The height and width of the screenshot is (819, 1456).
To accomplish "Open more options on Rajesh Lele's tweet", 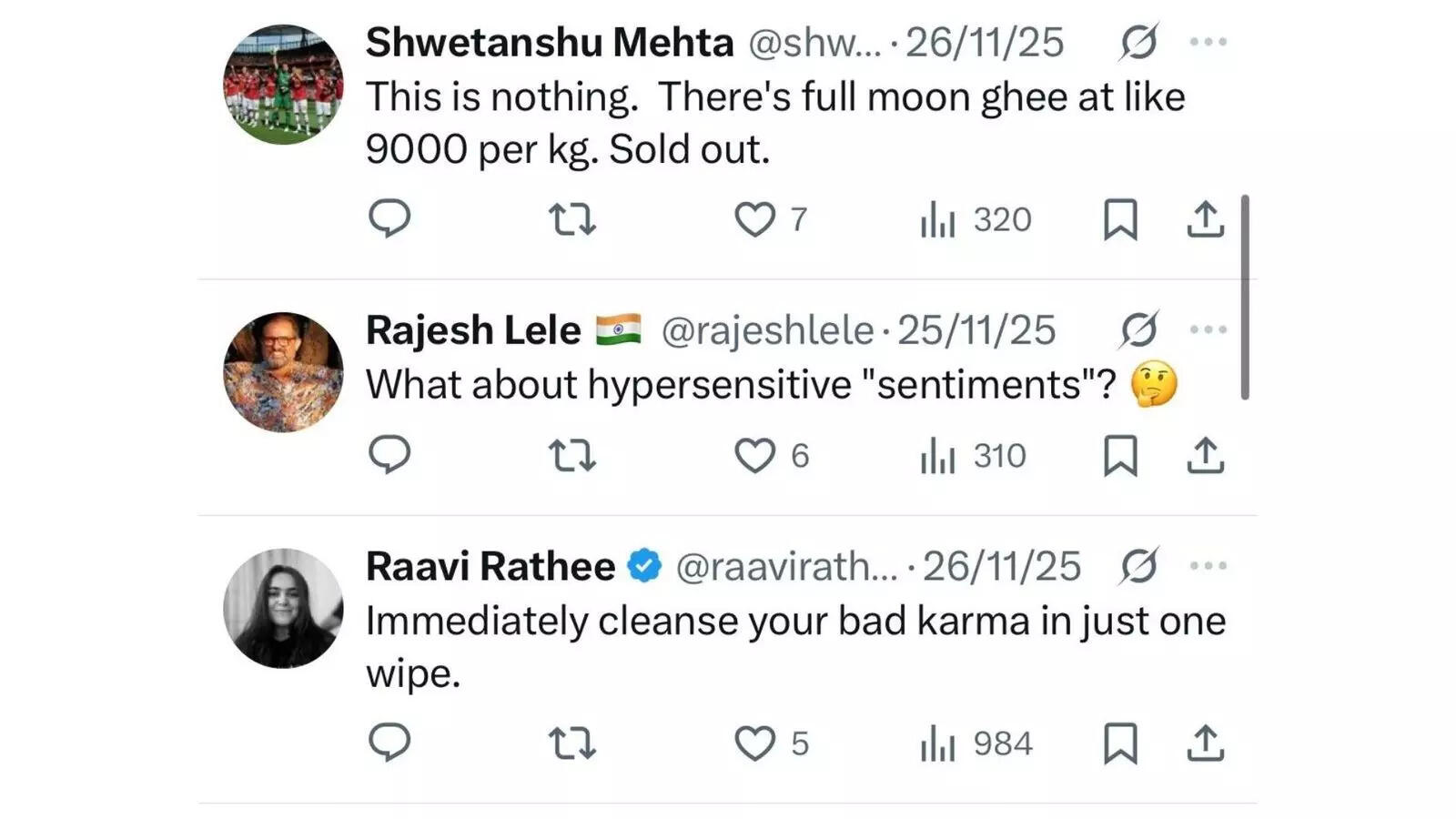I will (x=1208, y=329).
